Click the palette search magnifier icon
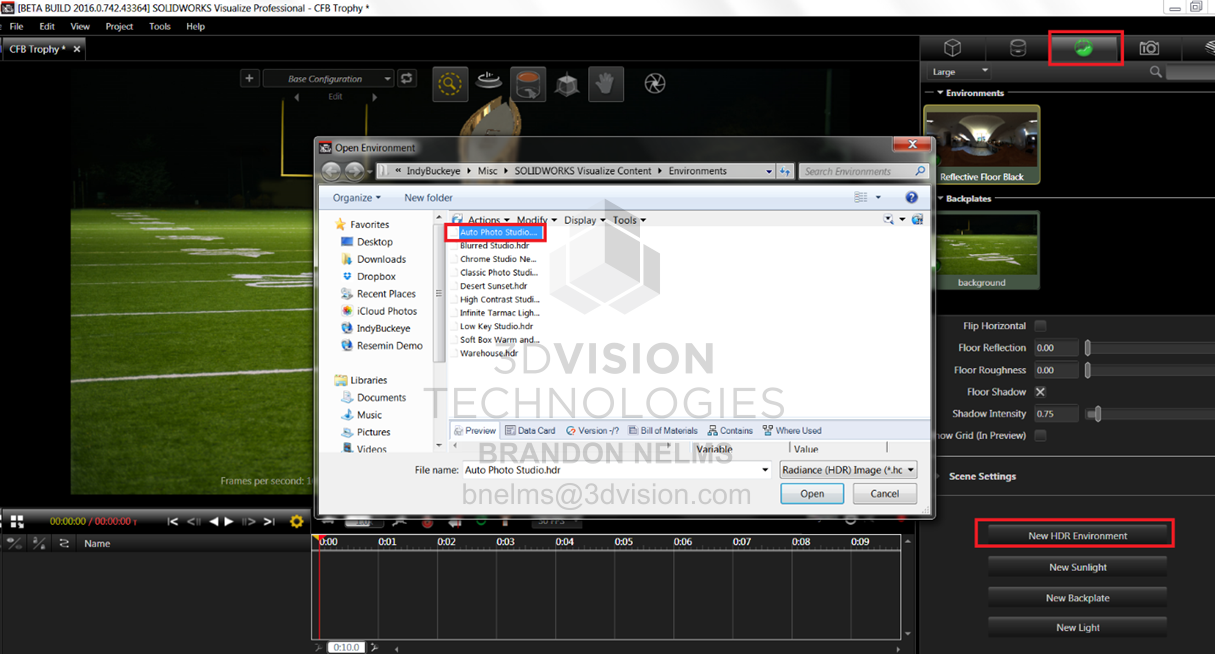 pyautogui.click(x=1156, y=72)
